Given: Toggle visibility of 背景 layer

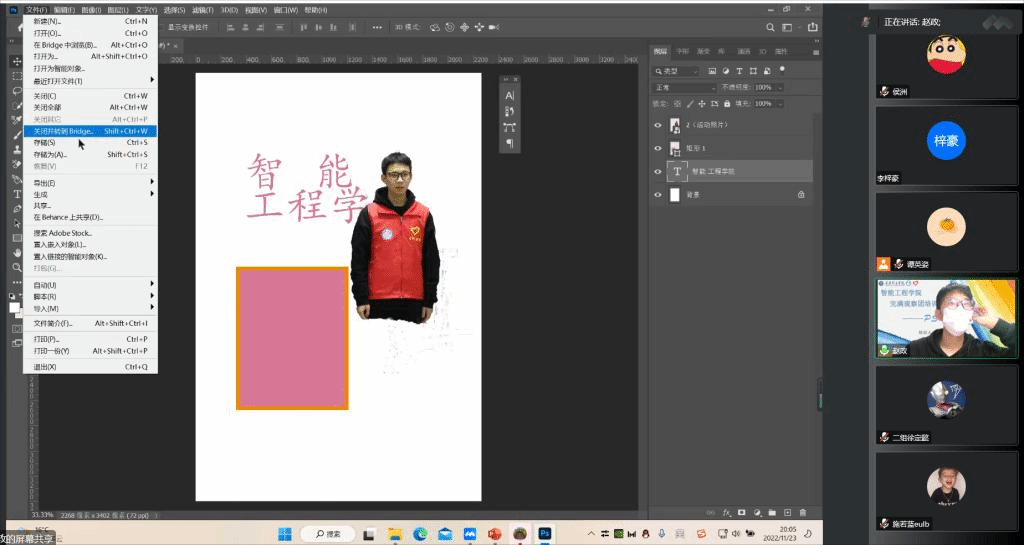Looking at the screenshot, I should [x=658, y=195].
